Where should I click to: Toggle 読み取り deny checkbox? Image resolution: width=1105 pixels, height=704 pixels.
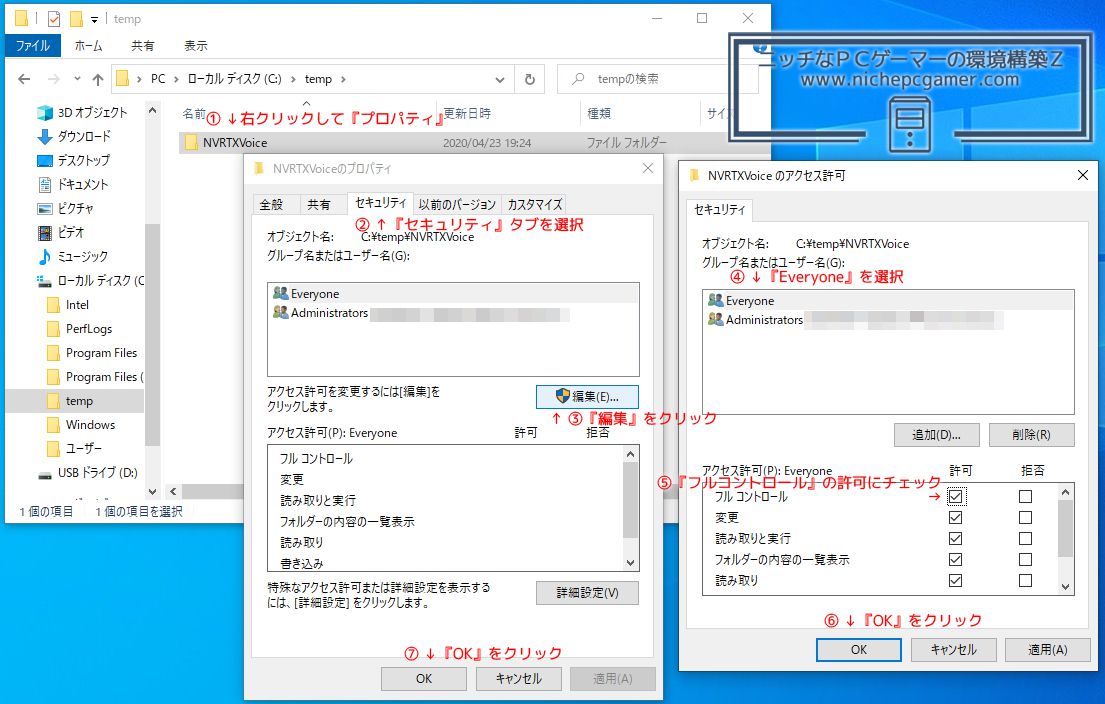tap(1025, 581)
